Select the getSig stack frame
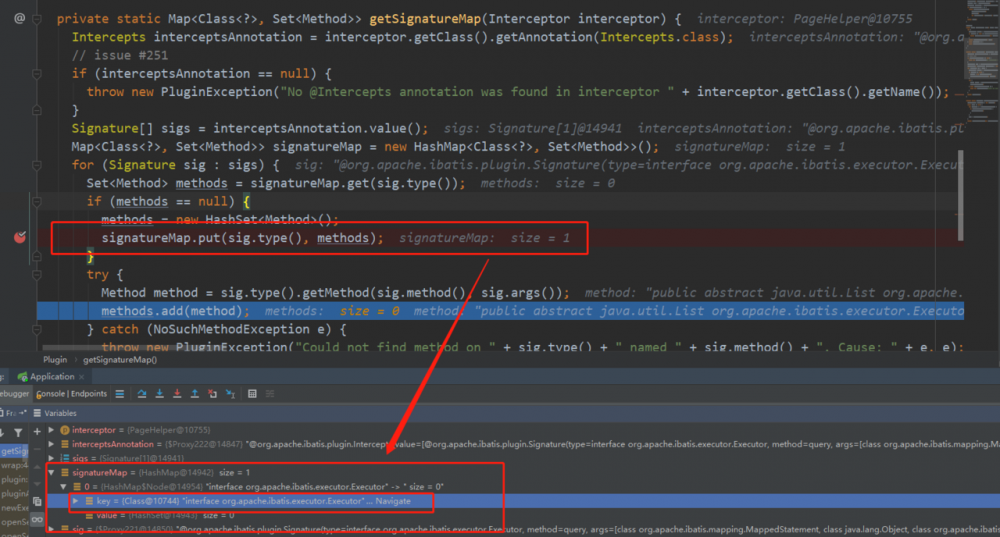This screenshot has height=537, width=1000. pyautogui.click(x=14, y=451)
